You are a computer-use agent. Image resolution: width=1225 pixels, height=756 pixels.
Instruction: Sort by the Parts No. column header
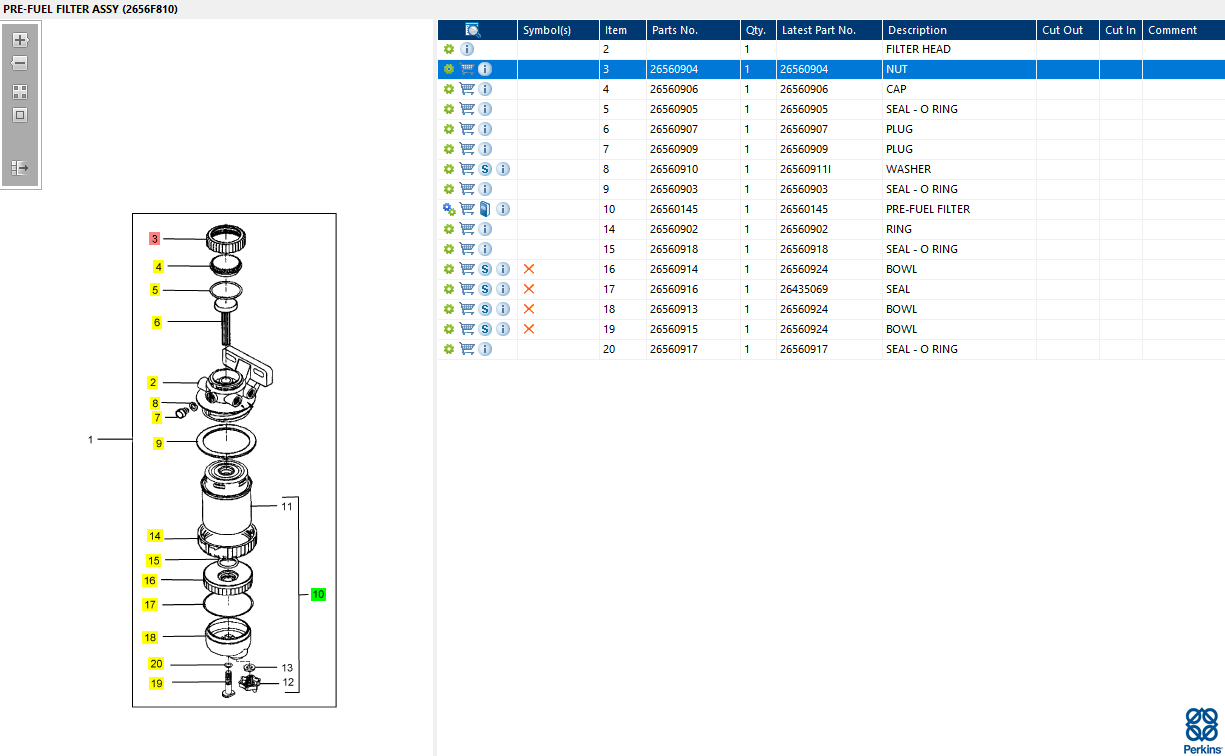click(x=693, y=30)
